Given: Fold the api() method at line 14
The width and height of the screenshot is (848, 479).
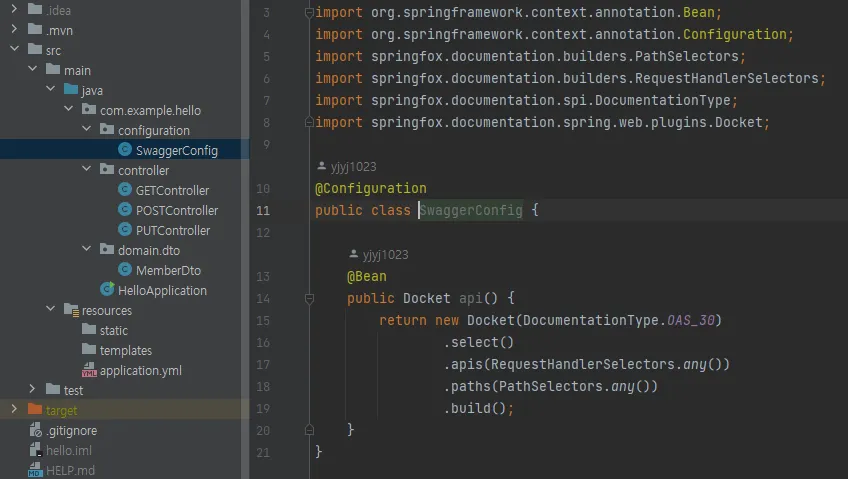Looking at the screenshot, I should point(309,298).
